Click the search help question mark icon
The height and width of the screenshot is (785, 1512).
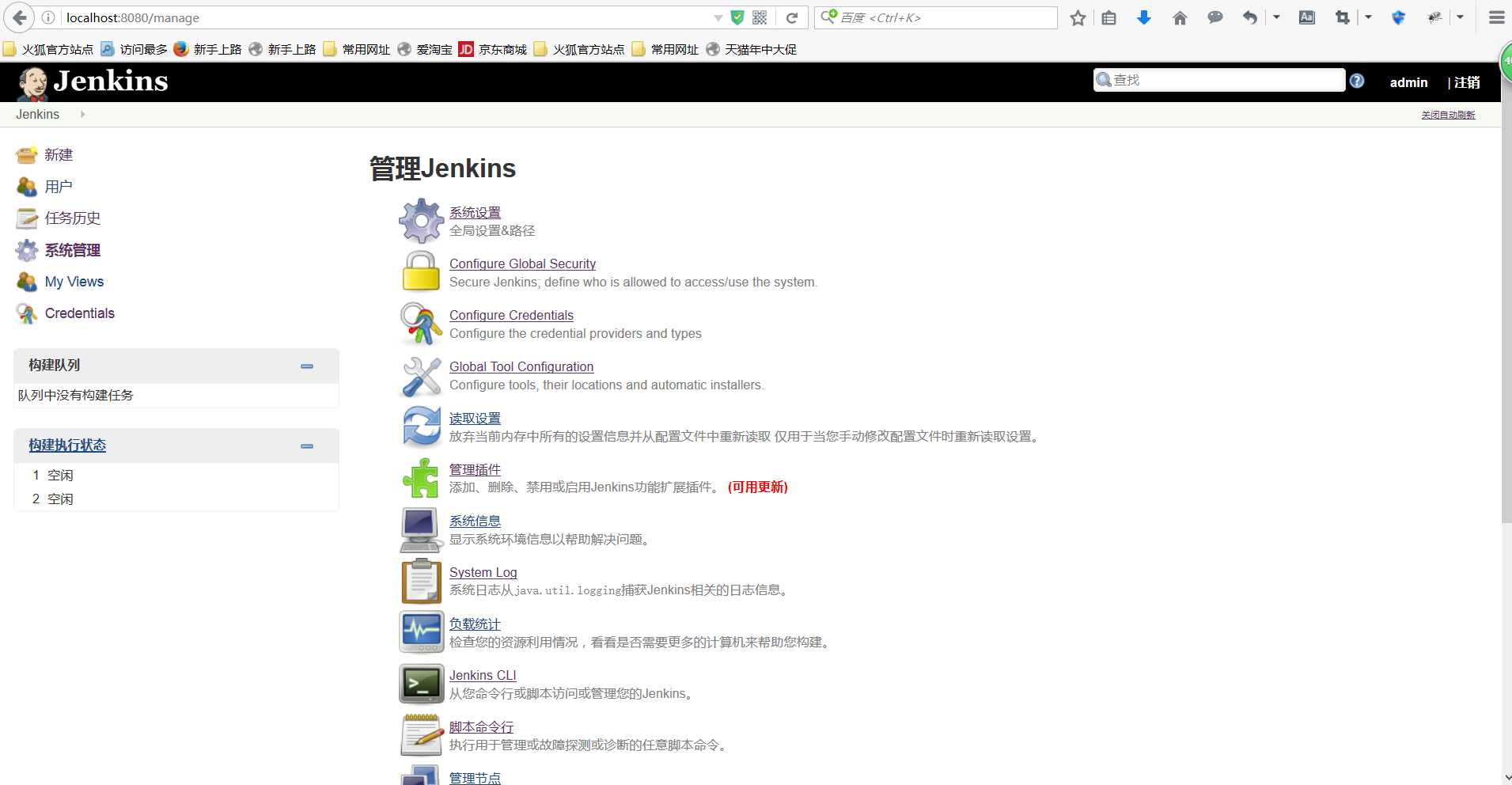coord(1356,81)
